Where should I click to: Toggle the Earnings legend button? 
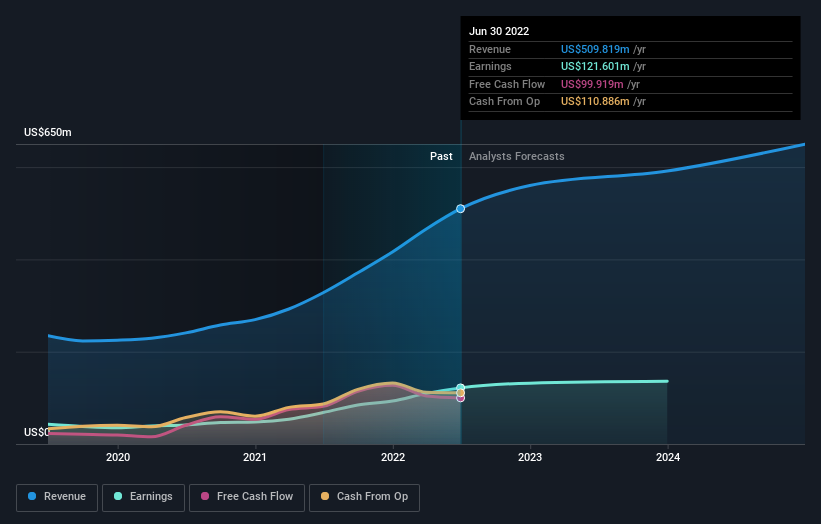143,497
